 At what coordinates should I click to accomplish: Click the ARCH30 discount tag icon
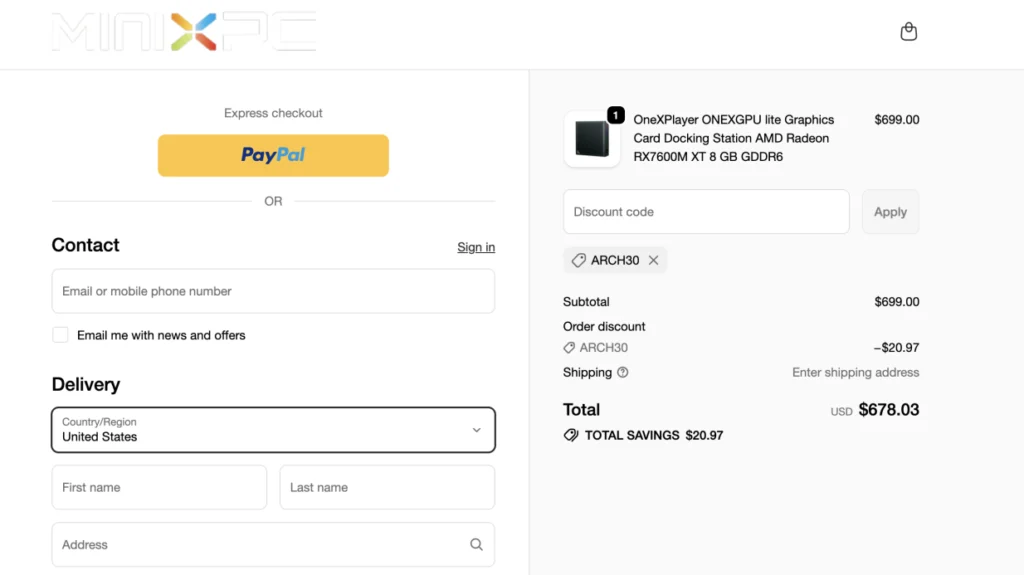click(x=578, y=260)
